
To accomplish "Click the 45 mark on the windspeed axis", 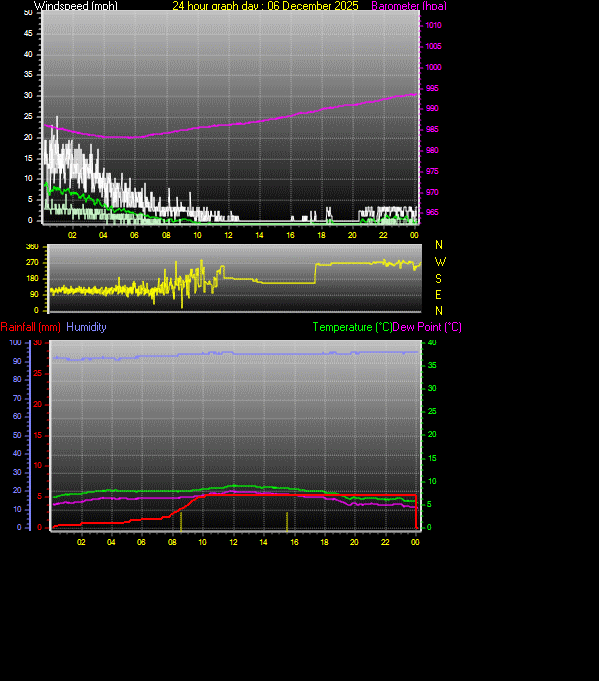I will point(28,33).
